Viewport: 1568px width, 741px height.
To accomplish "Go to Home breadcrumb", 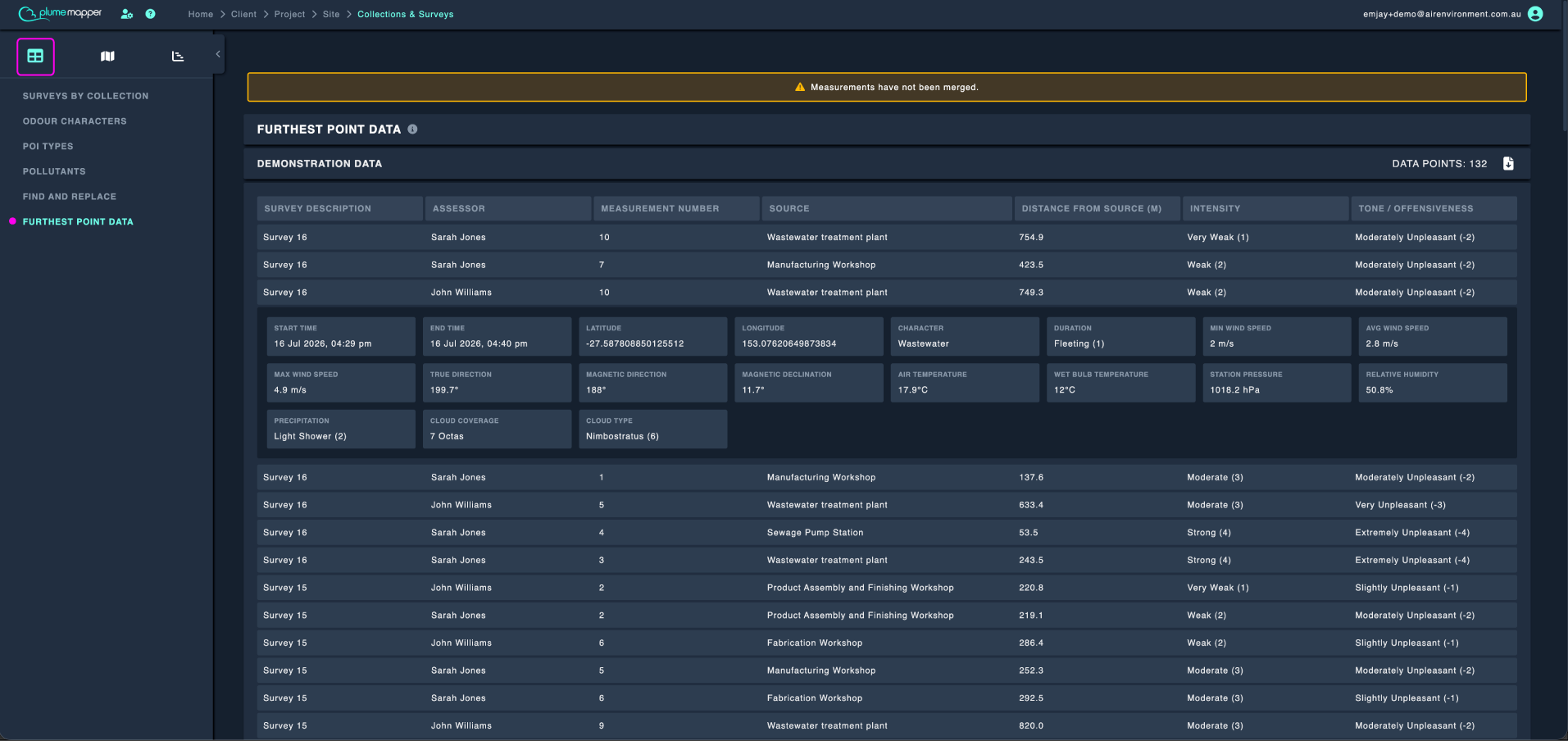I will (x=201, y=14).
